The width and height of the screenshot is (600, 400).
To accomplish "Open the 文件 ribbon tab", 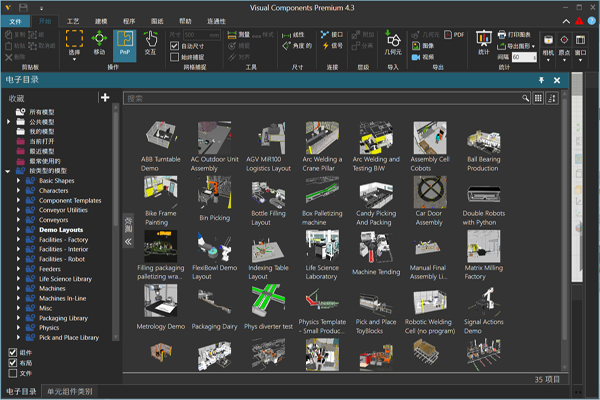I will (15, 21).
